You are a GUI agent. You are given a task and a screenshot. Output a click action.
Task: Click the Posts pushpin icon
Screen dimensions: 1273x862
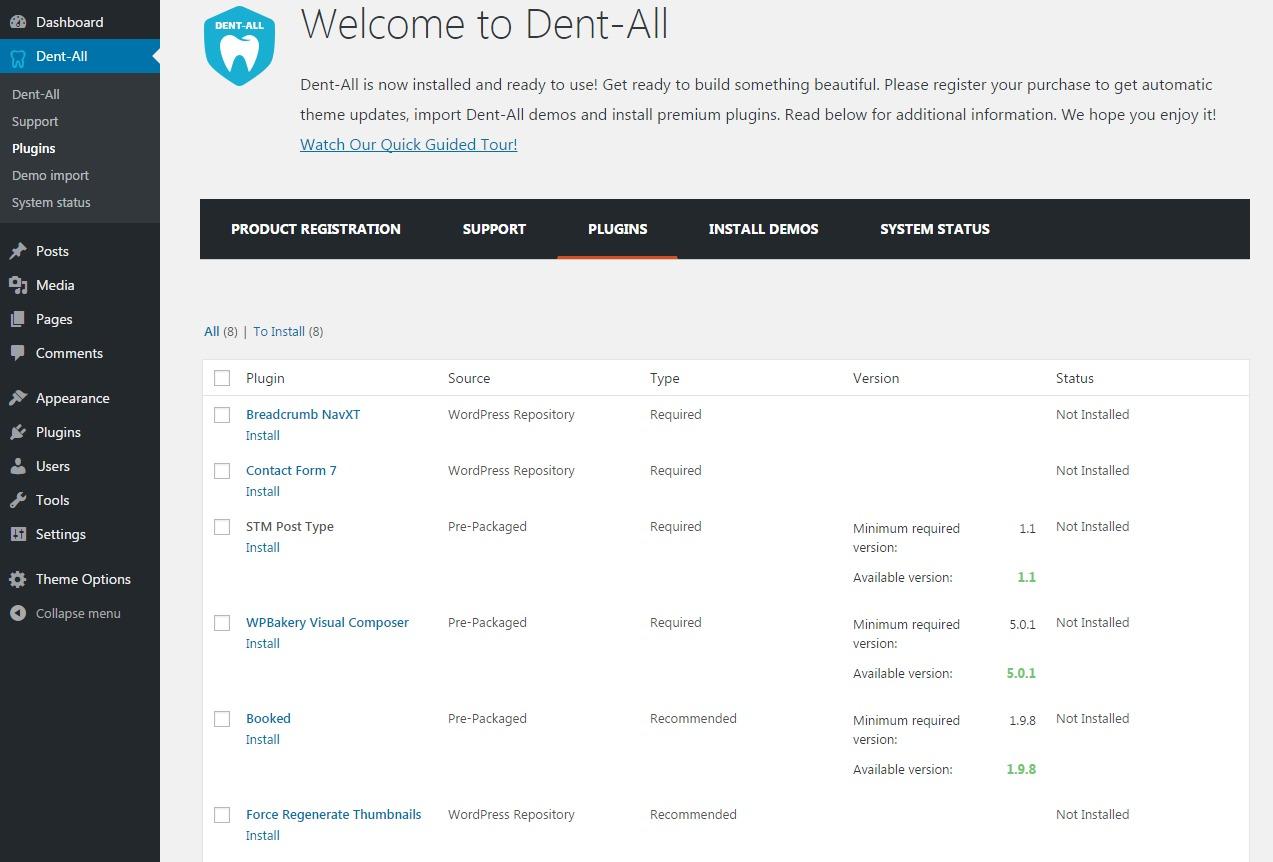click(18, 251)
